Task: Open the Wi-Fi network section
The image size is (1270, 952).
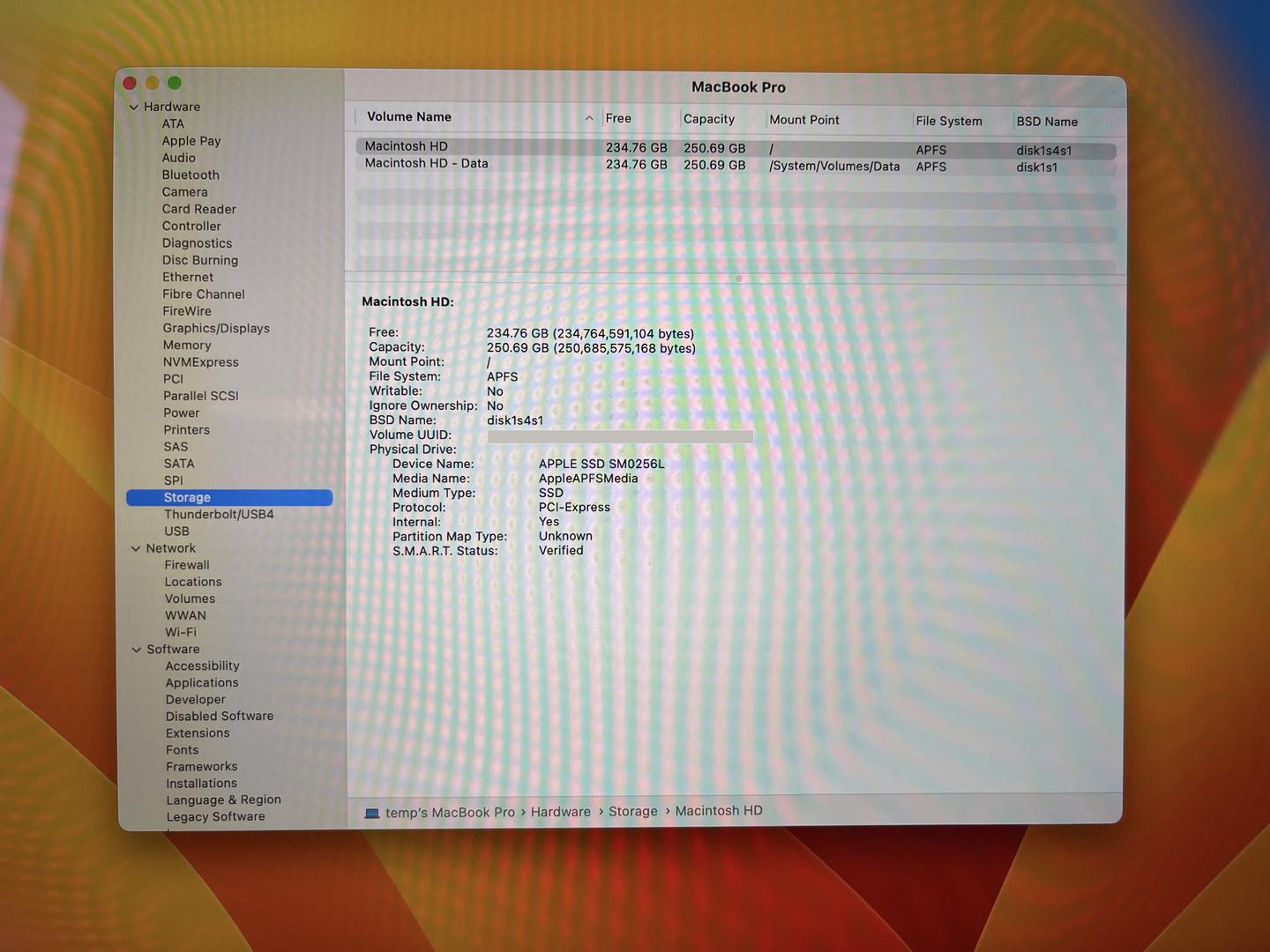Action: point(181,632)
